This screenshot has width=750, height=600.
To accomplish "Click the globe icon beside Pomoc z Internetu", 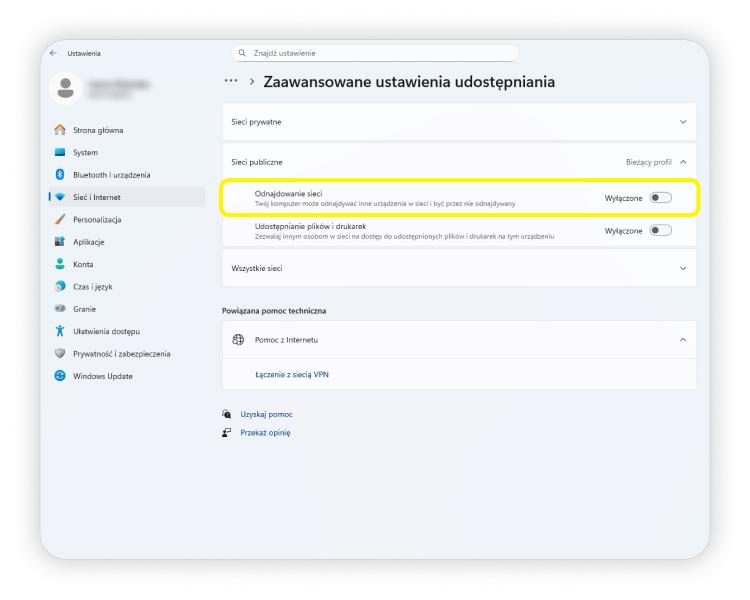I will [x=238, y=340].
